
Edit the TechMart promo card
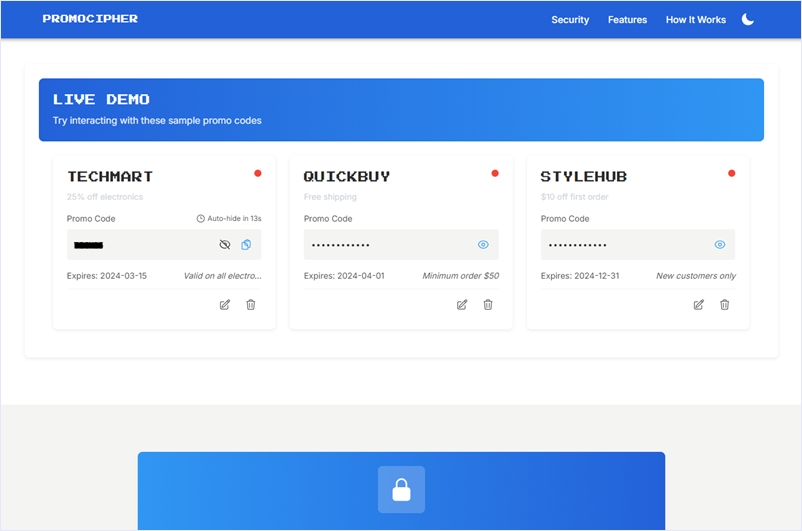pyautogui.click(x=225, y=305)
